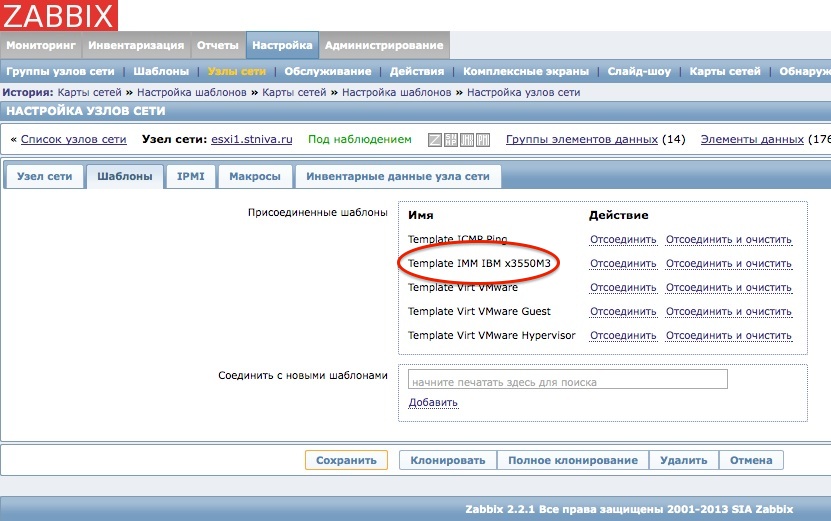Image resolution: width=831 pixels, height=521 pixels.
Task: Click the JMX availability icon
Action: click(x=467, y=140)
